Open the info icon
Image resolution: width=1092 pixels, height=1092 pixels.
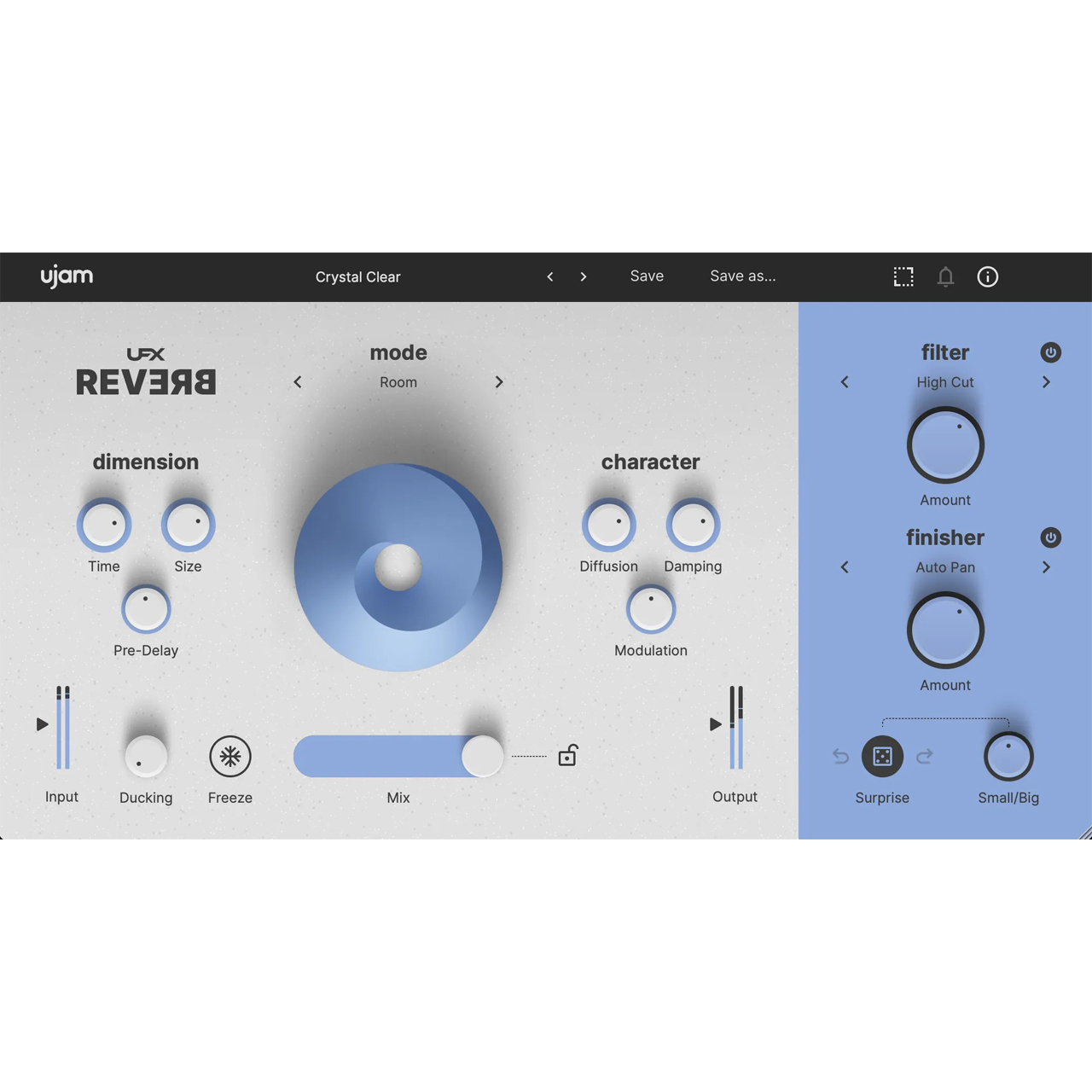(x=988, y=276)
